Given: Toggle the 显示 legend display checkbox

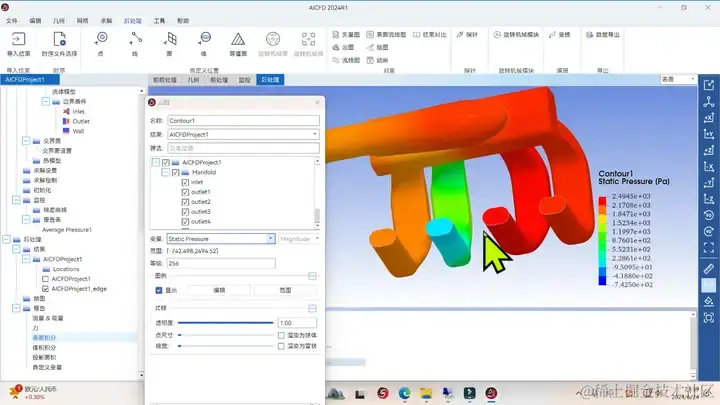Looking at the screenshot, I should (159, 290).
